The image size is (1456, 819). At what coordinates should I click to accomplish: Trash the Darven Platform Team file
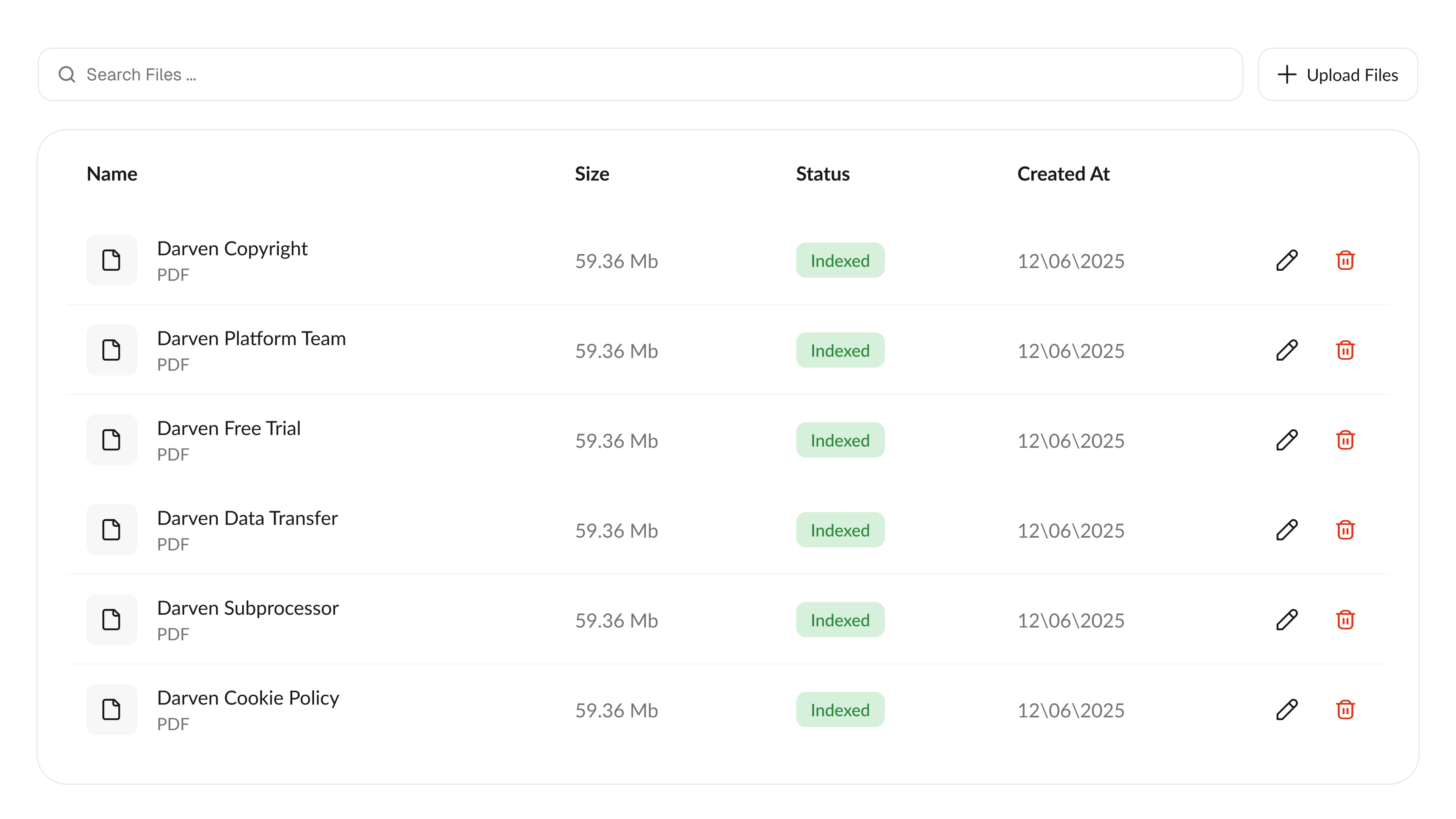(1345, 350)
